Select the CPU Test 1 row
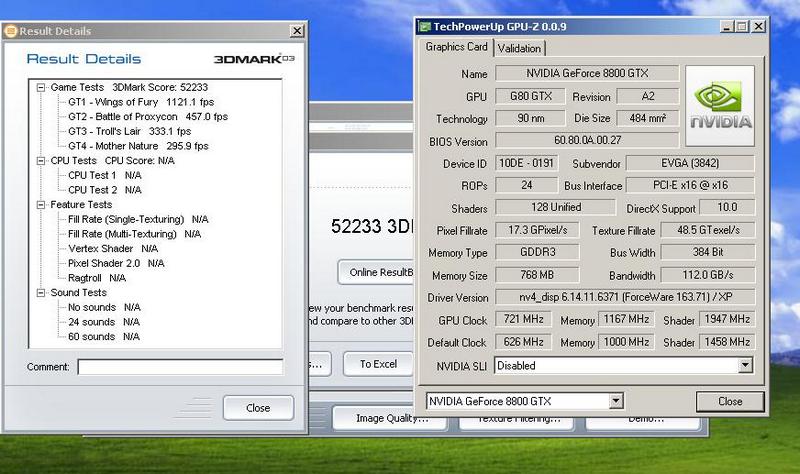Viewport: 800px width, 474px height. pos(105,176)
